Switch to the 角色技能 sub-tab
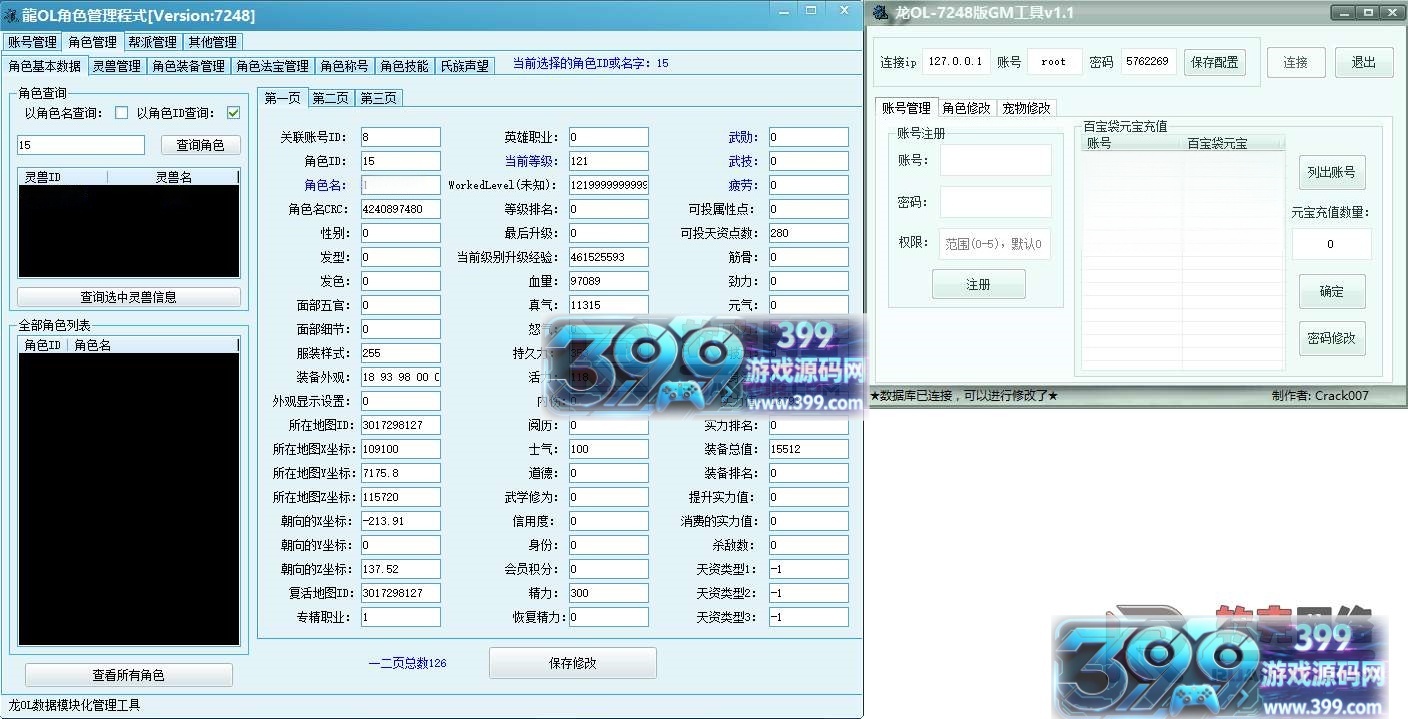The height and width of the screenshot is (719, 1408). 404,66
